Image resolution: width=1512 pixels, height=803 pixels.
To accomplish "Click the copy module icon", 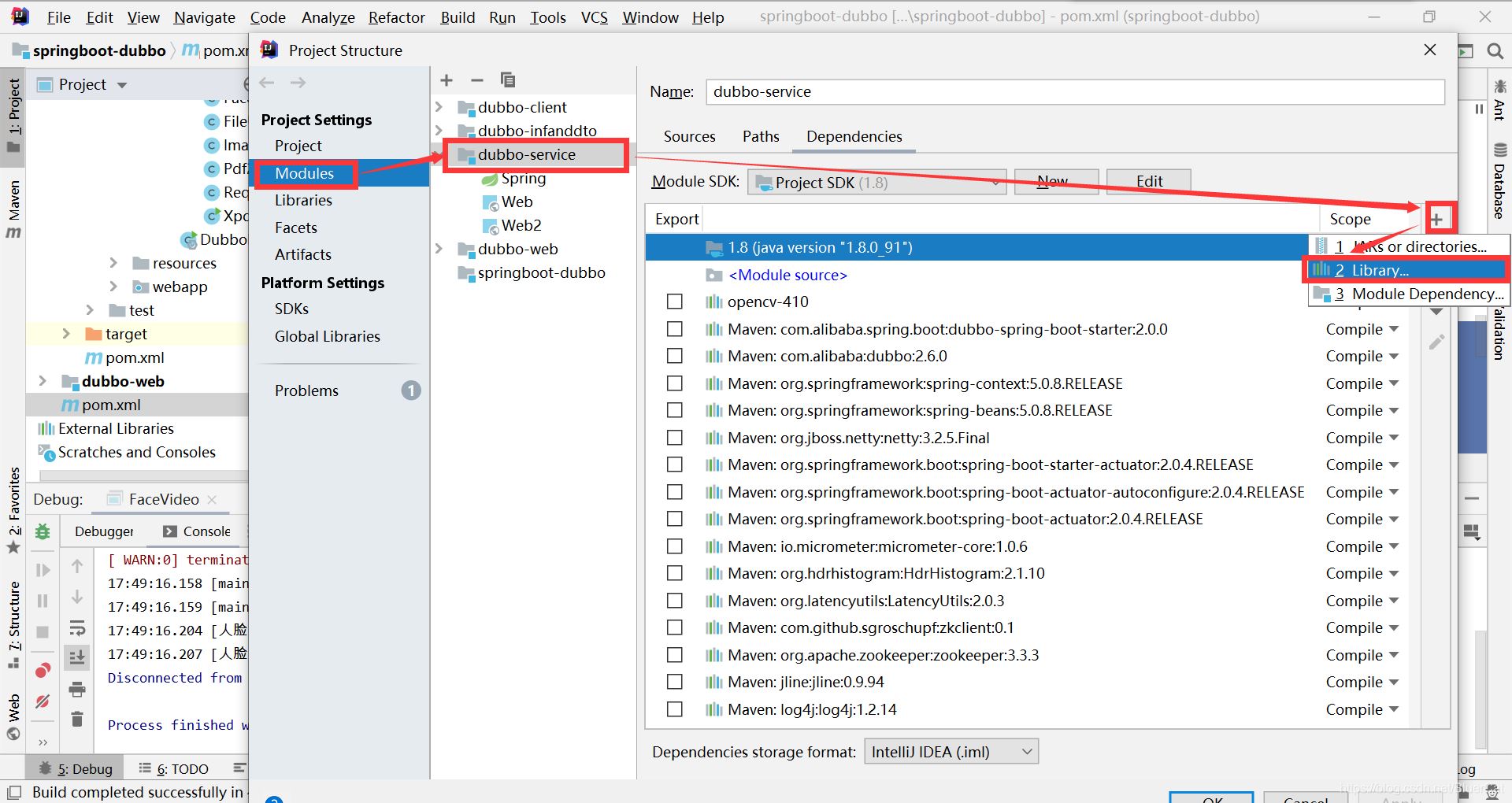I will [x=508, y=80].
